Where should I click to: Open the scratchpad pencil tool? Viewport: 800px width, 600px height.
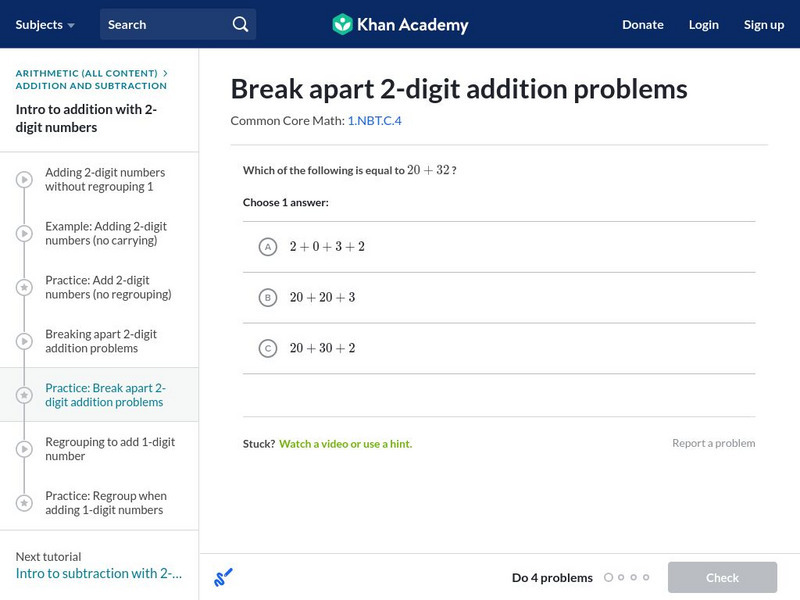pos(223,577)
